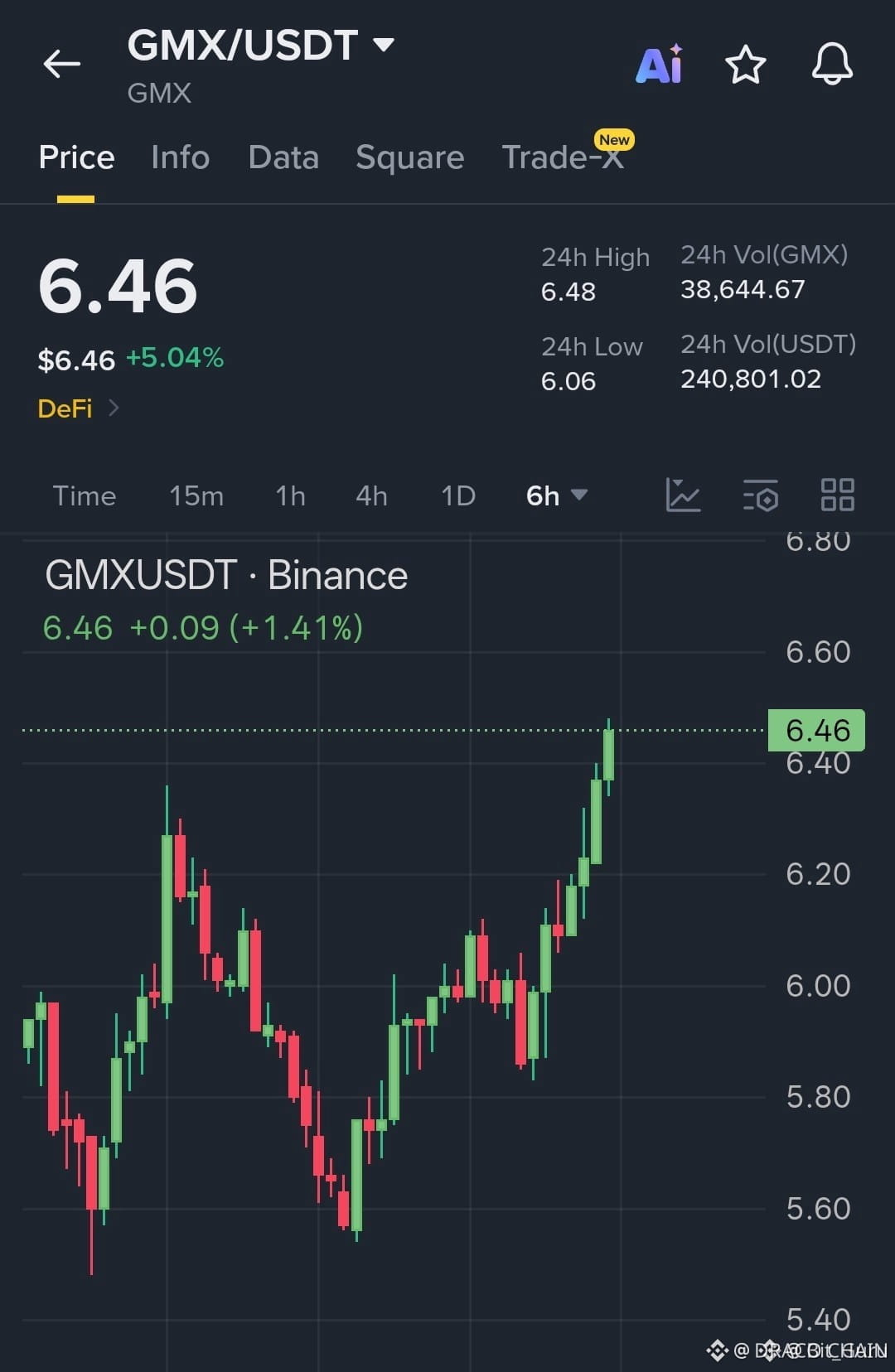This screenshot has width=895, height=1372.
Task: Tap the DeFi category link
Action: 65,408
